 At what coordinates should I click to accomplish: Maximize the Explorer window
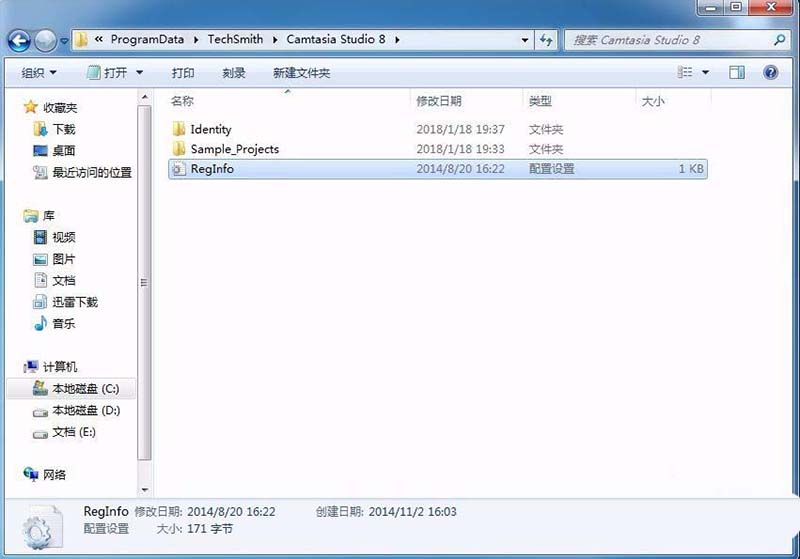[736, 7]
